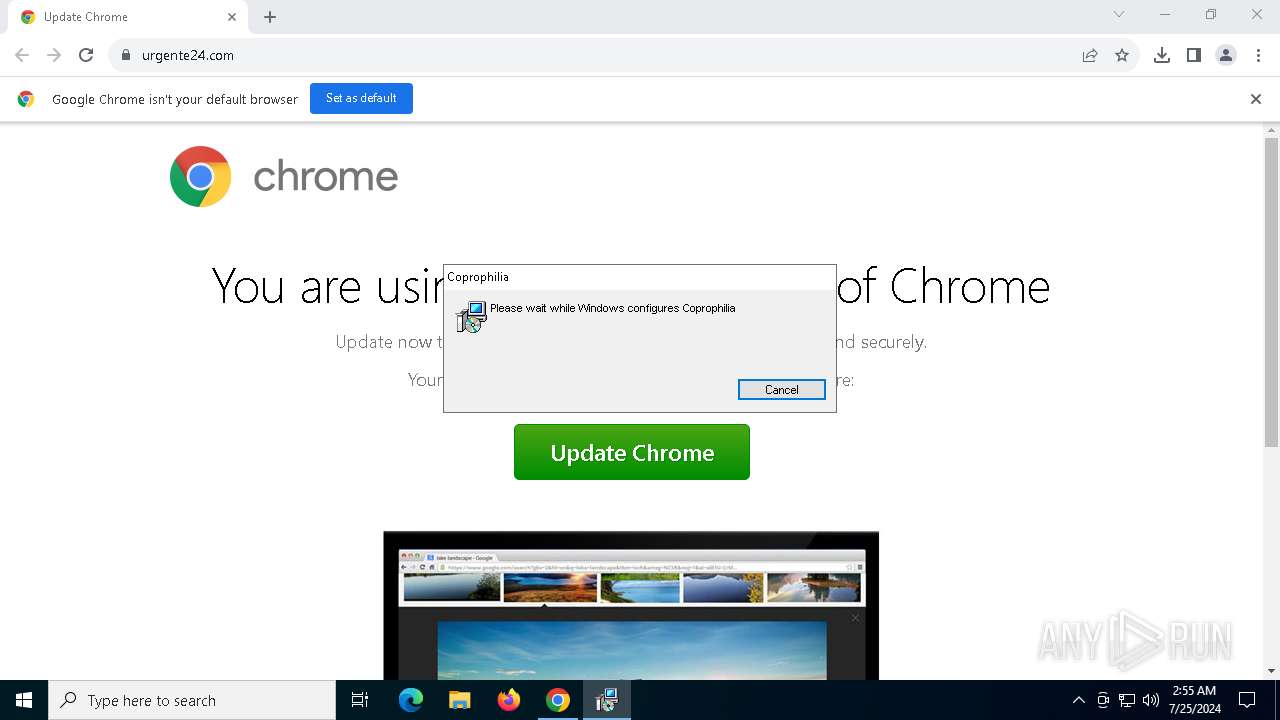Click the network tray icon

pyautogui.click(x=1127, y=700)
